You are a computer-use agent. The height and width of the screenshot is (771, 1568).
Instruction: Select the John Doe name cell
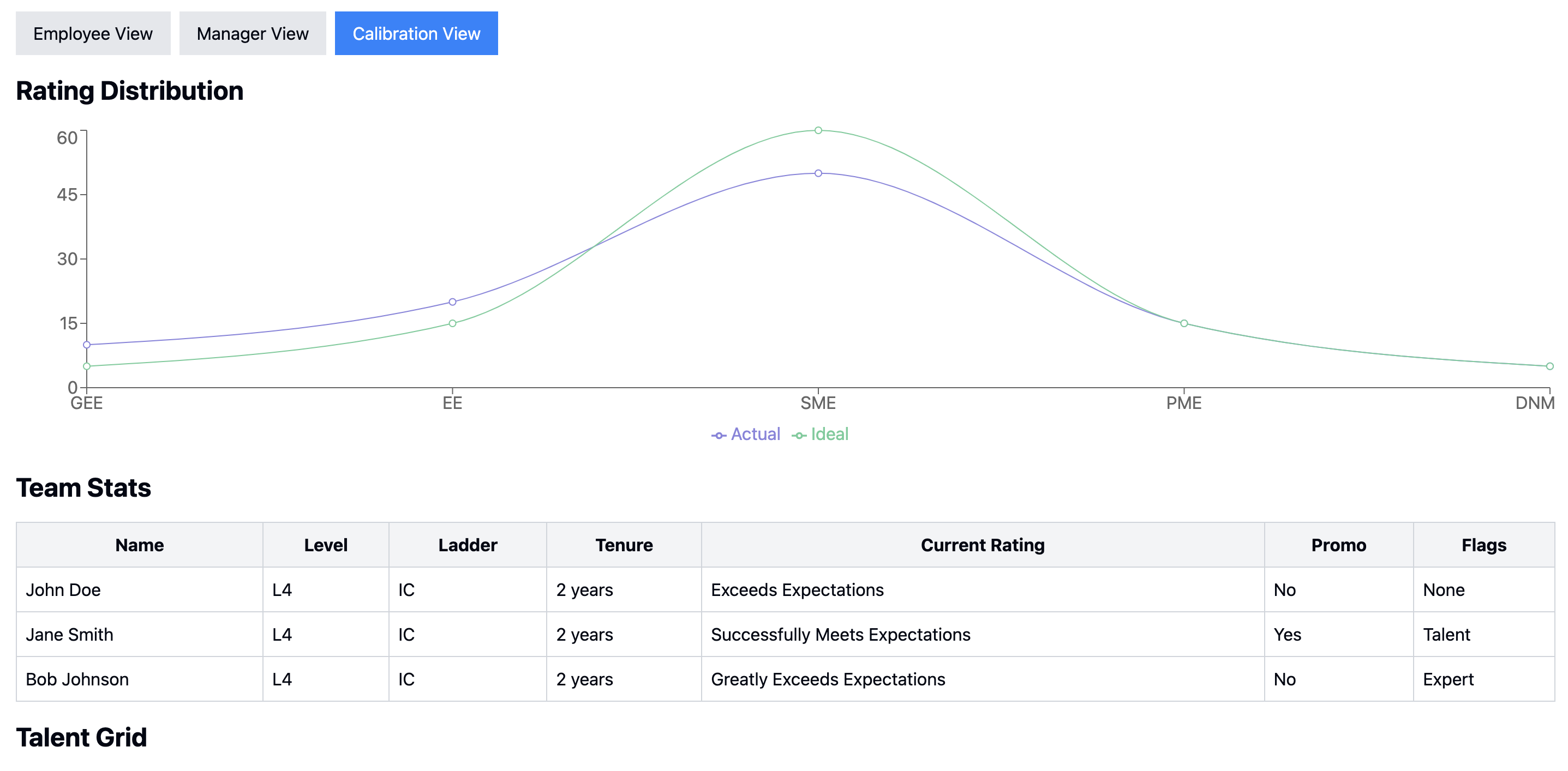pos(63,589)
